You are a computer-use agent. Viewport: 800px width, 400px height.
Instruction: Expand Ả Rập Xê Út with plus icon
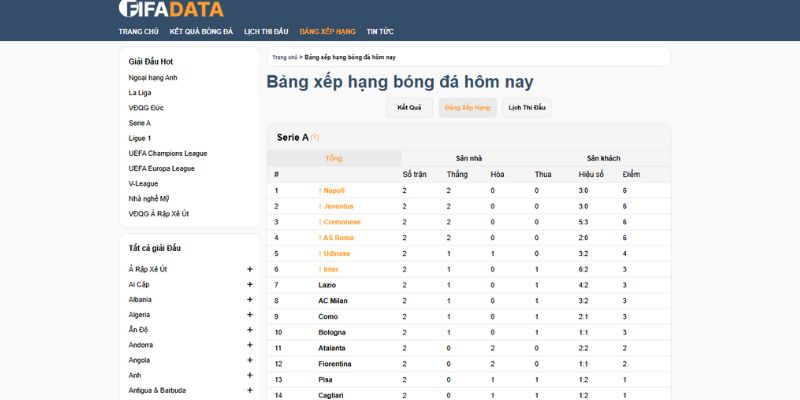250,269
